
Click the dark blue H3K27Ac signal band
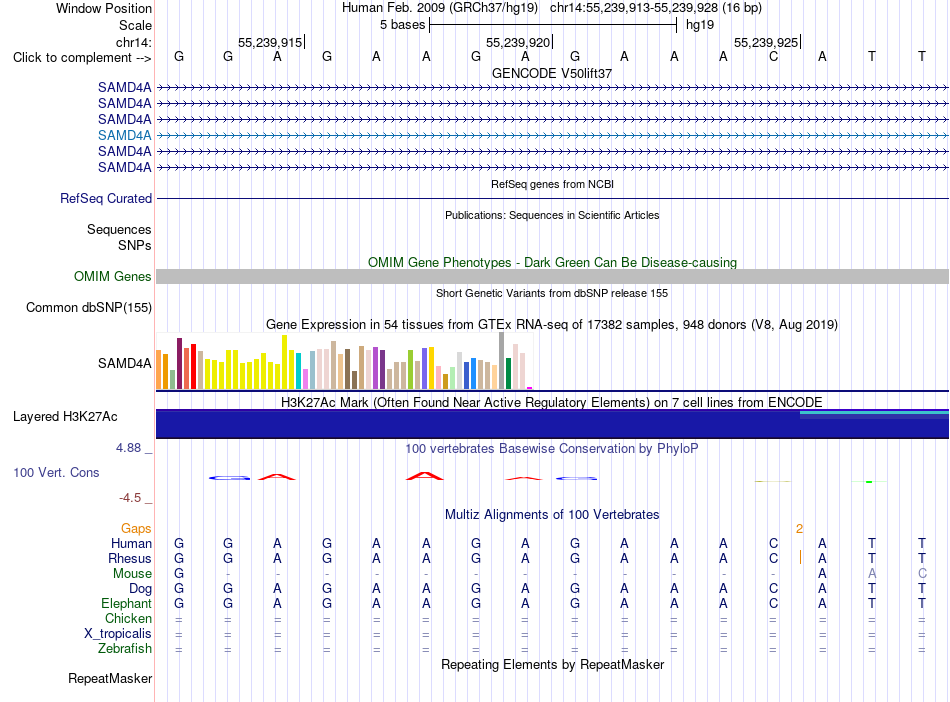click(x=552, y=425)
